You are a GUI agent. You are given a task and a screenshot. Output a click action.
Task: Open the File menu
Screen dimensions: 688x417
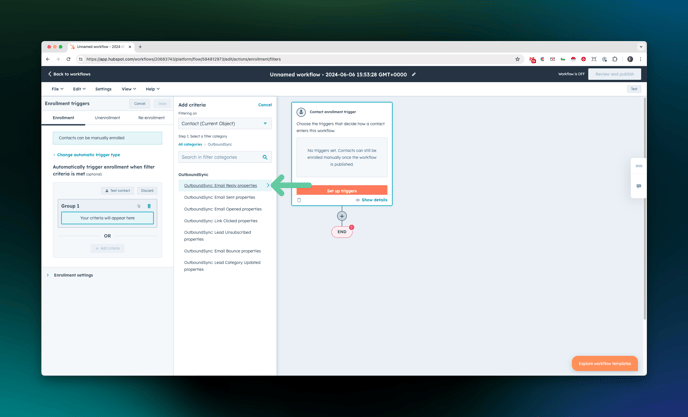tap(57, 89)
